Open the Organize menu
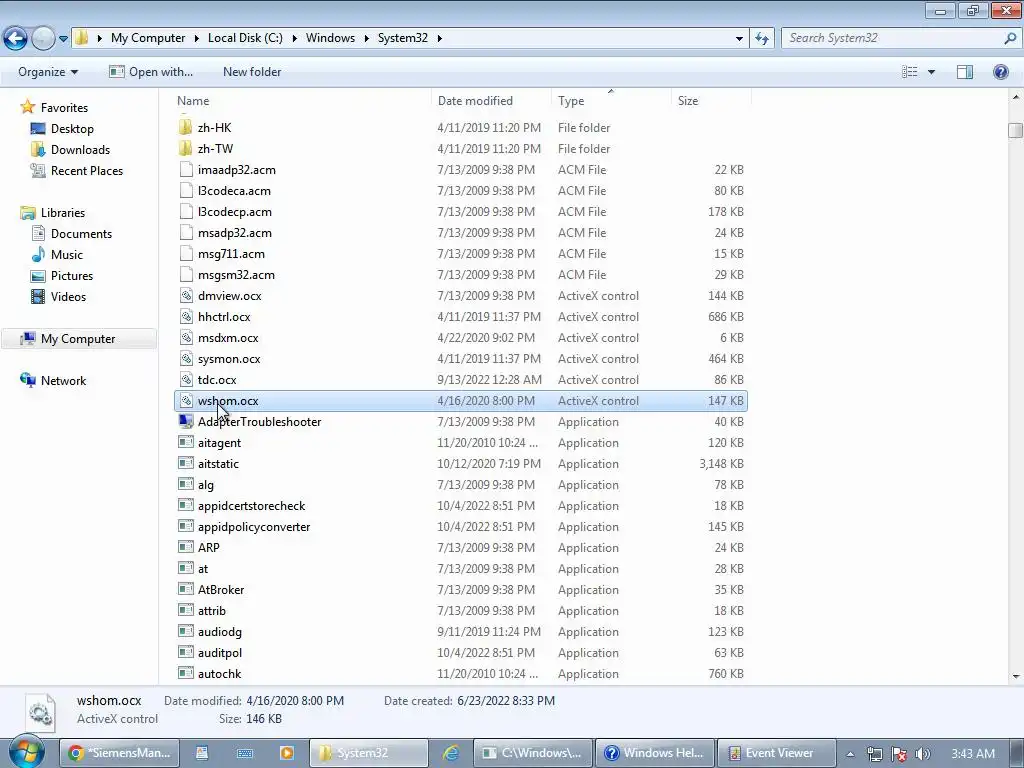1024x768 pixels. [48, 72]
